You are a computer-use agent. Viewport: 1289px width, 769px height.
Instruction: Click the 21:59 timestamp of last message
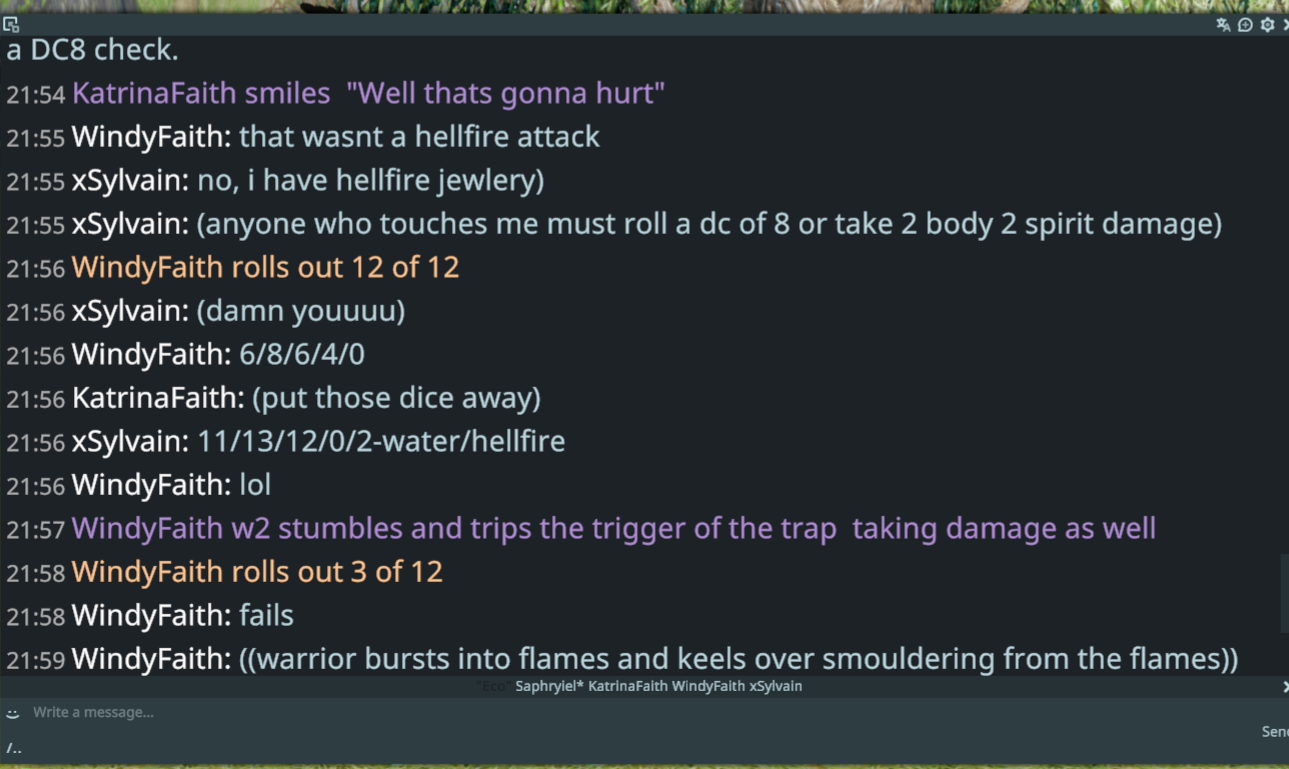point(35,660)
